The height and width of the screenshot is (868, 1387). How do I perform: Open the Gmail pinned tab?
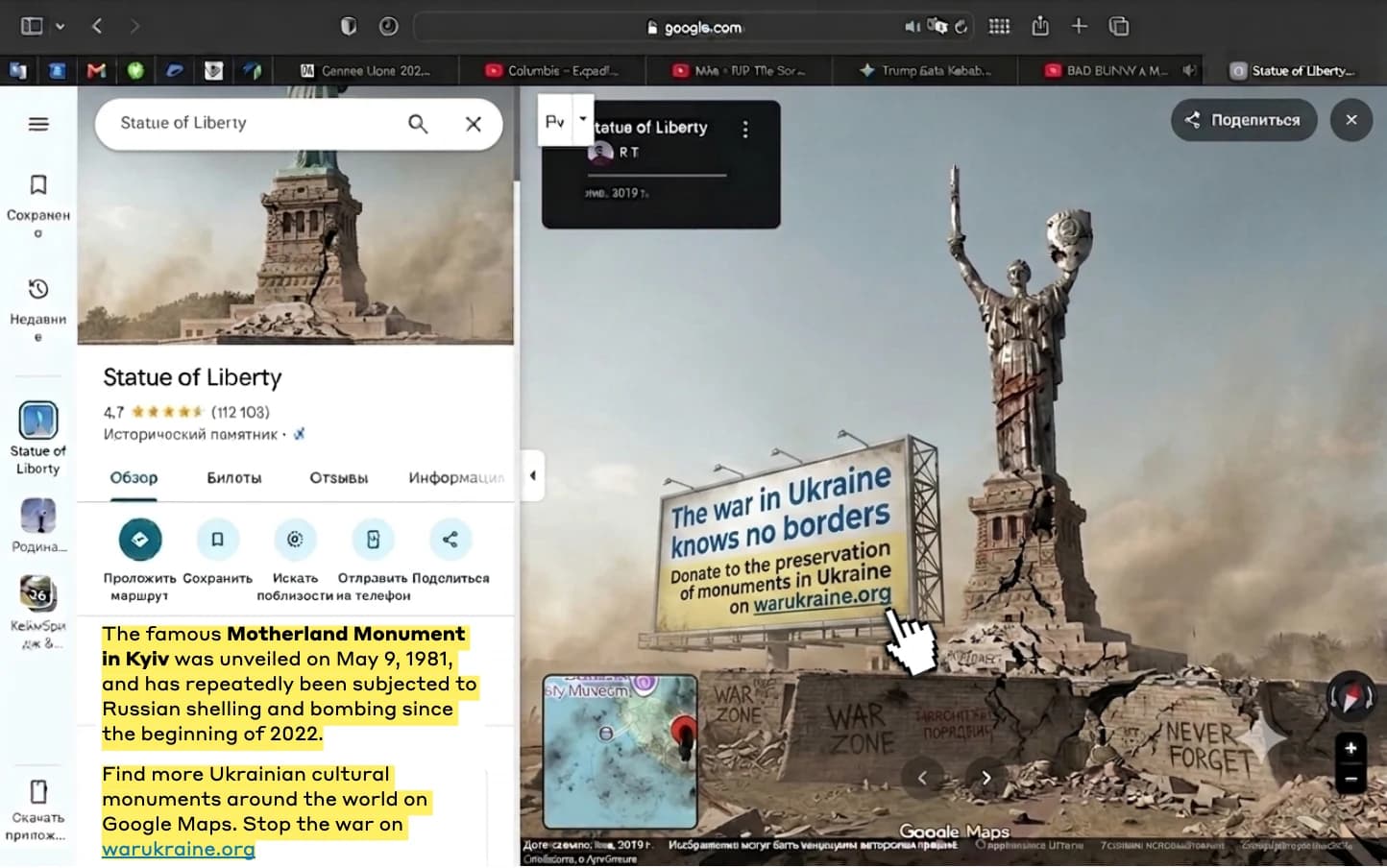coord(96,70)
